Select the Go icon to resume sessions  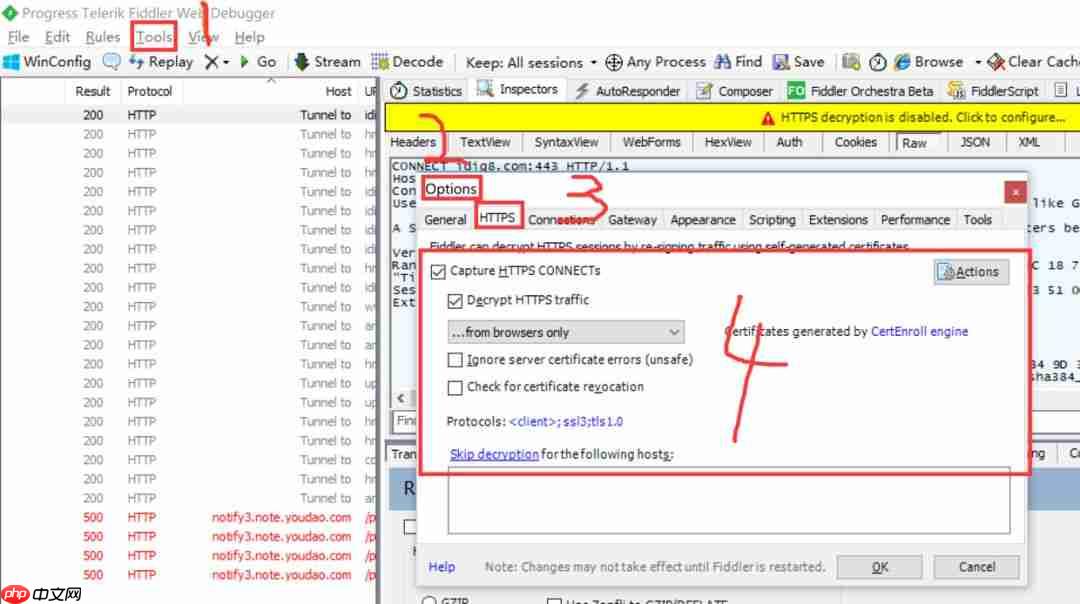pyautogui.click(x=262, y=61)
